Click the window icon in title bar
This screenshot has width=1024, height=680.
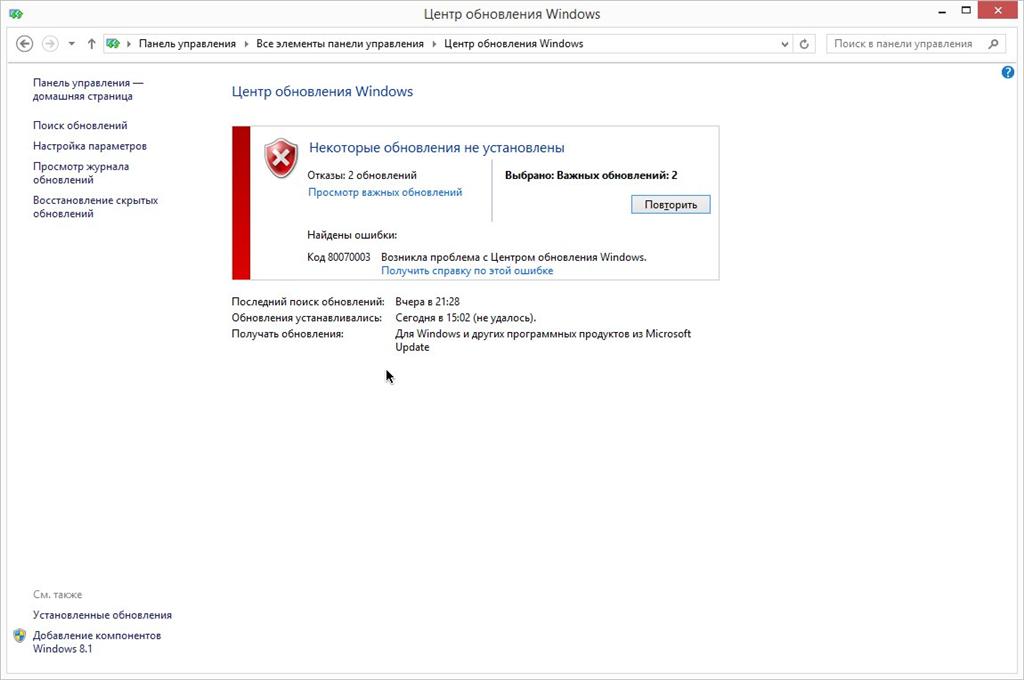(16, 14)
